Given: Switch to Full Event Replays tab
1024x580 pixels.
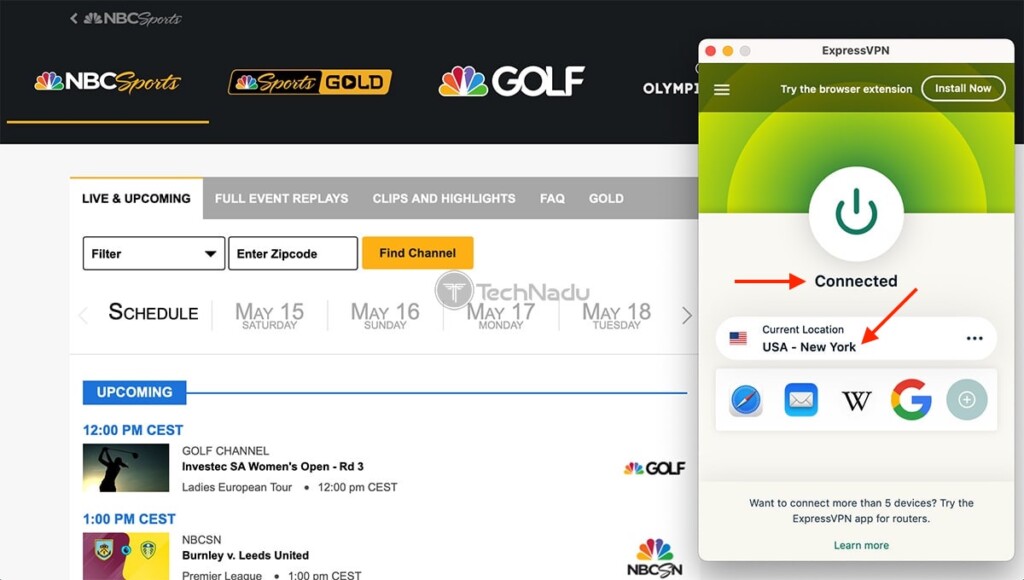Looking at the screenshot, I should pyautogui.click(x=281, y=199).
